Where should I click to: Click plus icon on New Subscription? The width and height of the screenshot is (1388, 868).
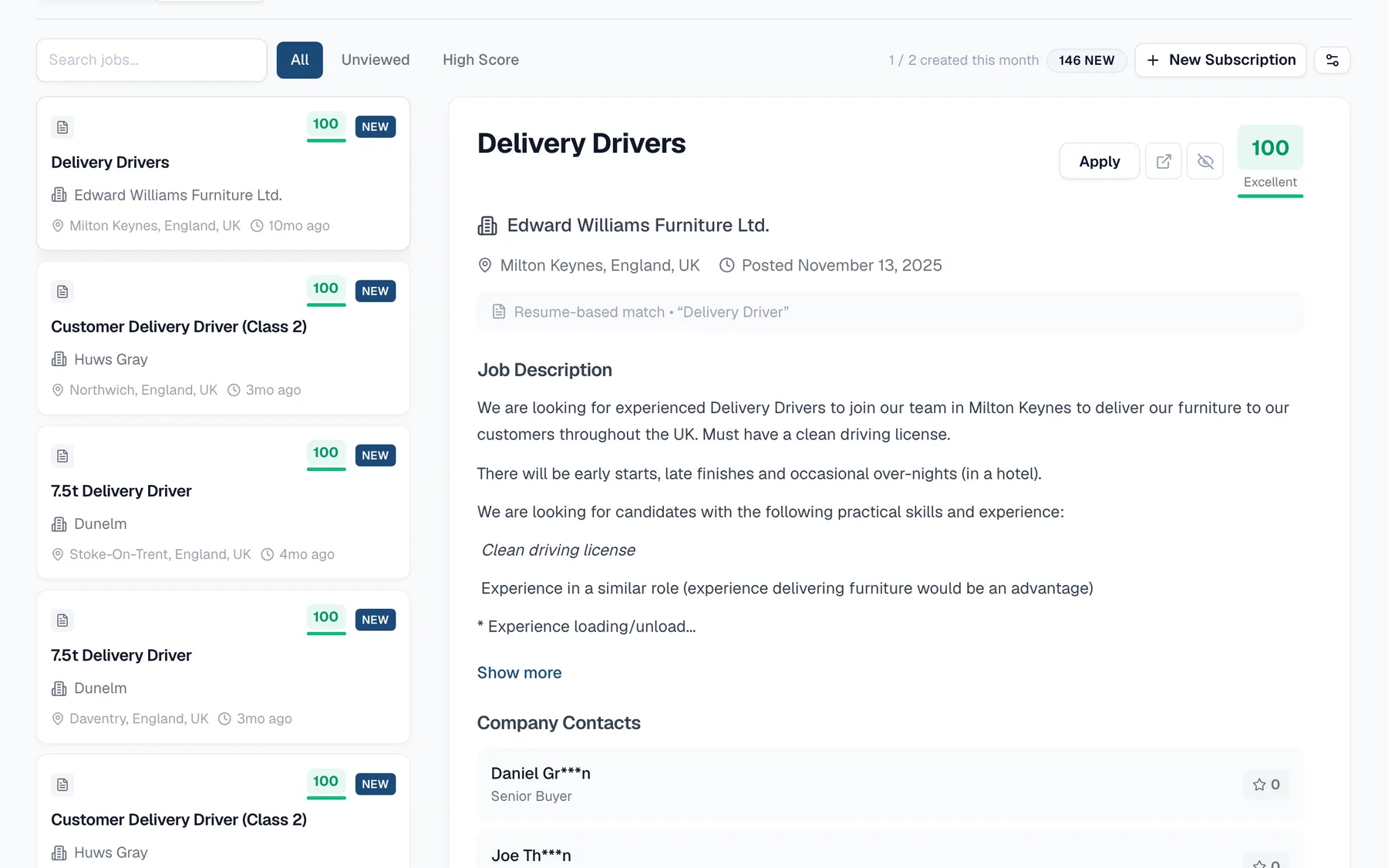pos(1153,60)
